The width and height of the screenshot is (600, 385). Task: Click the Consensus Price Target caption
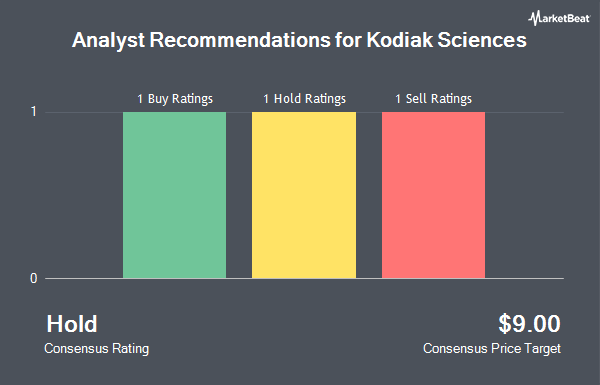click(x=492, y=349)
